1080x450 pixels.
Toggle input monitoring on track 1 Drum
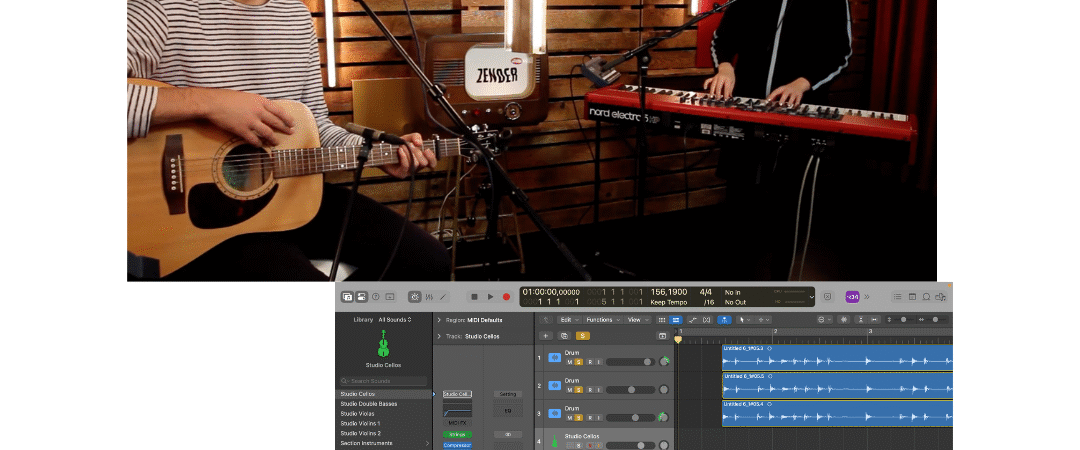click(x=599, y=362)
